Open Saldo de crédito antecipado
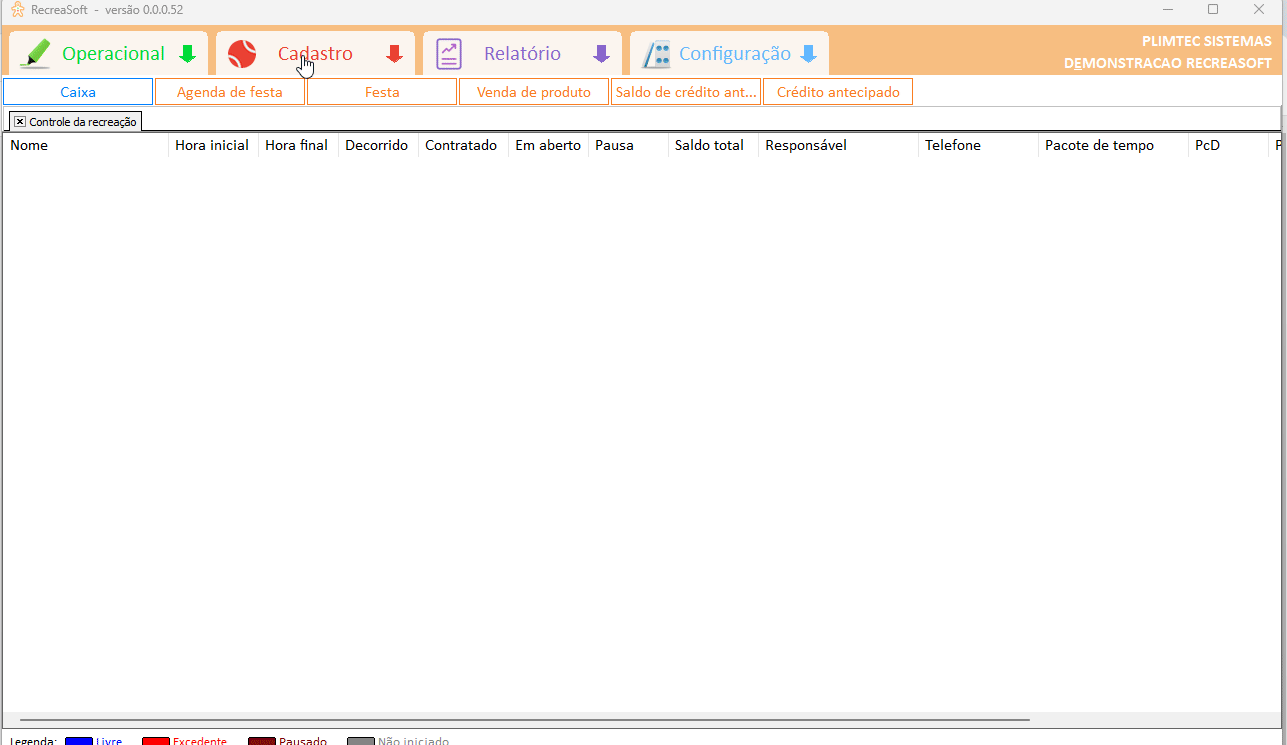1287x745 pixels. point(686,92)
